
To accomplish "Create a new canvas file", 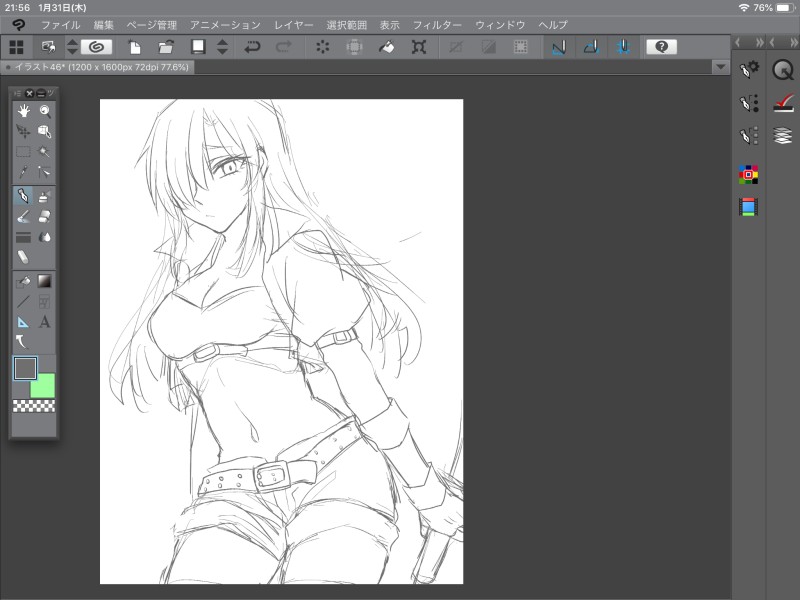I will pos(133,47).
